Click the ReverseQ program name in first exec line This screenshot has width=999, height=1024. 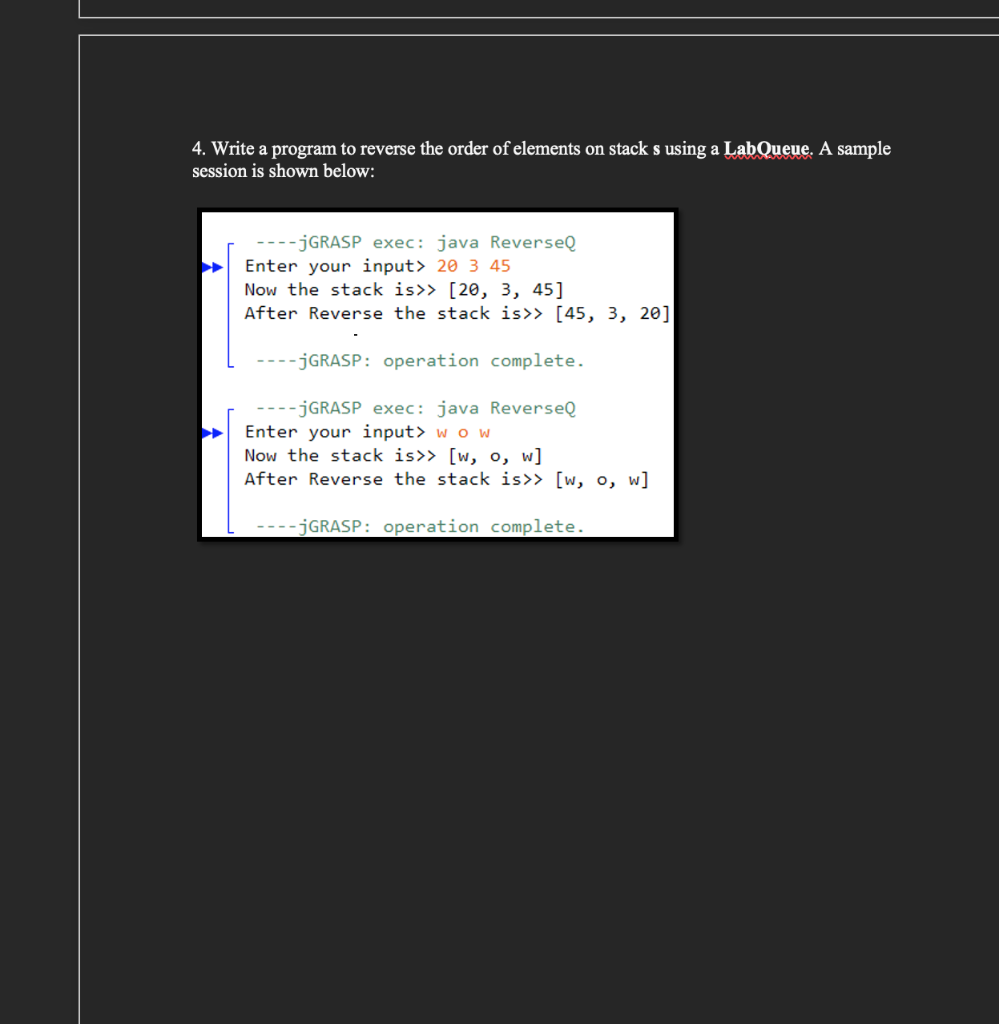pos(532,242)
